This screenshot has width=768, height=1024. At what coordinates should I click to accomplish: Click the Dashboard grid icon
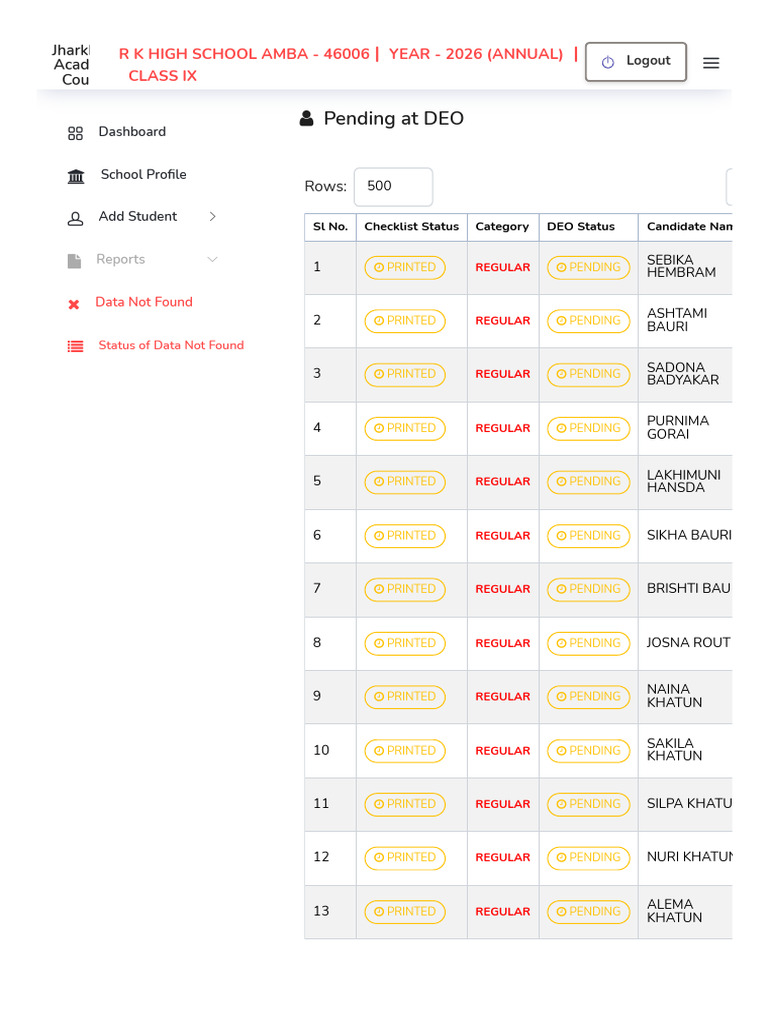click(75, 133)
